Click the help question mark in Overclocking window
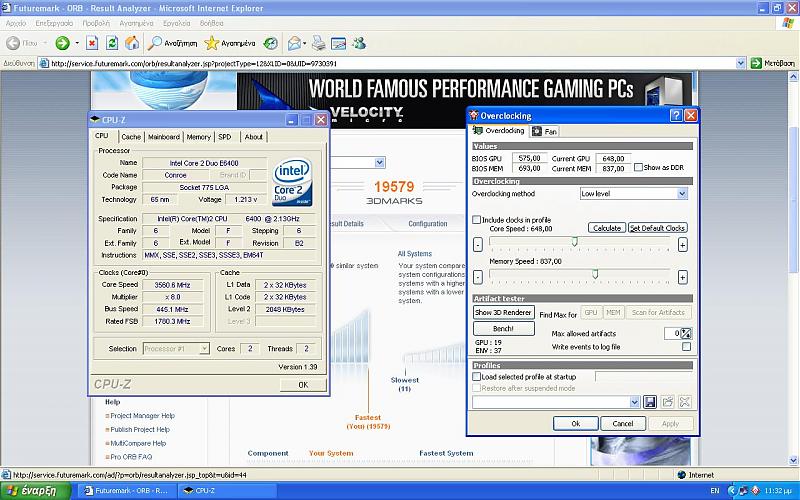 point(676,115)
